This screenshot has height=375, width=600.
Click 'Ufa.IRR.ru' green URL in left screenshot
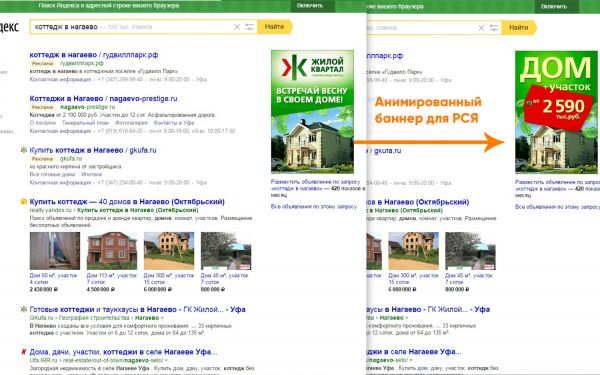44,360
